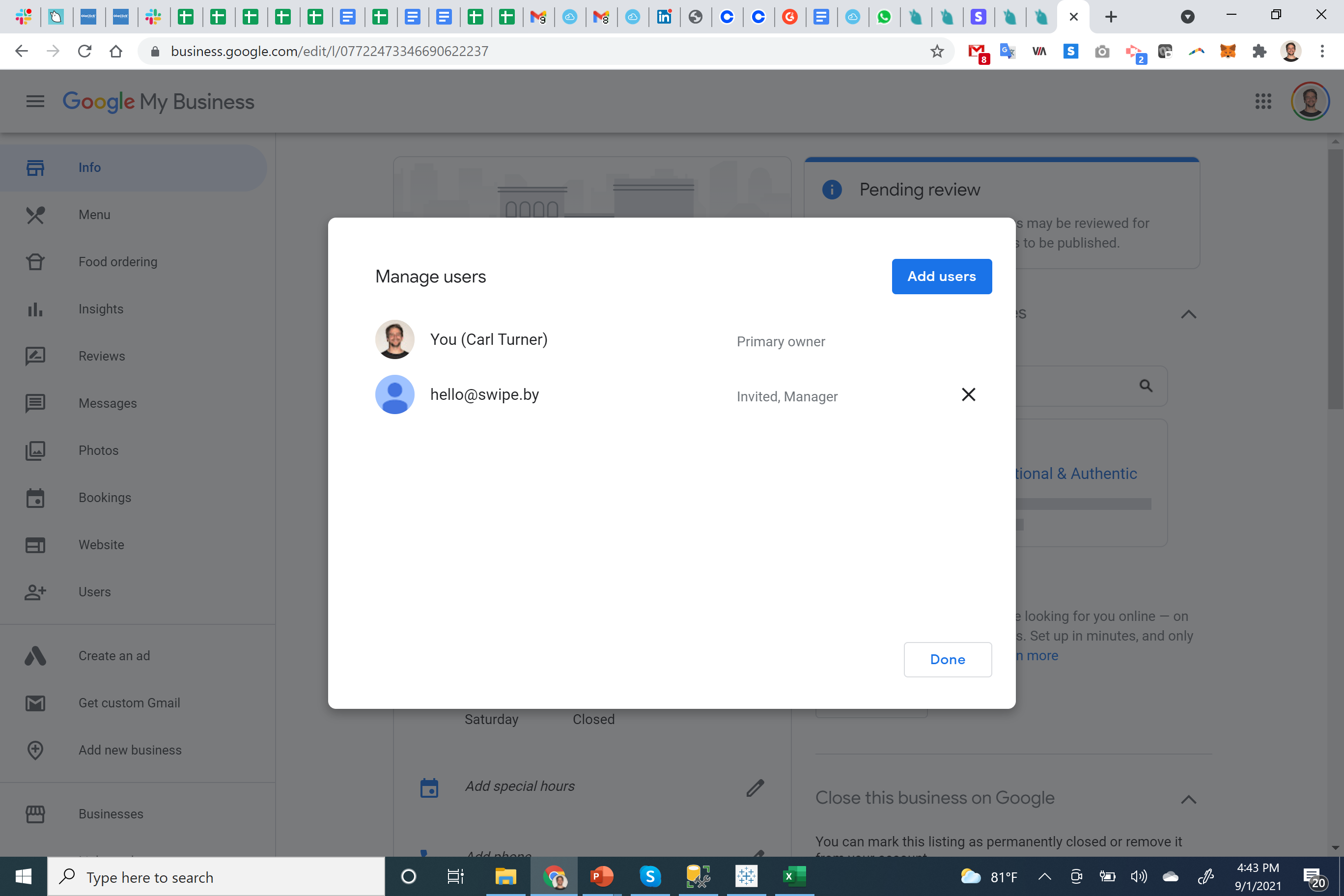Go to Reviews in sidebar

(x=133, y=356)
